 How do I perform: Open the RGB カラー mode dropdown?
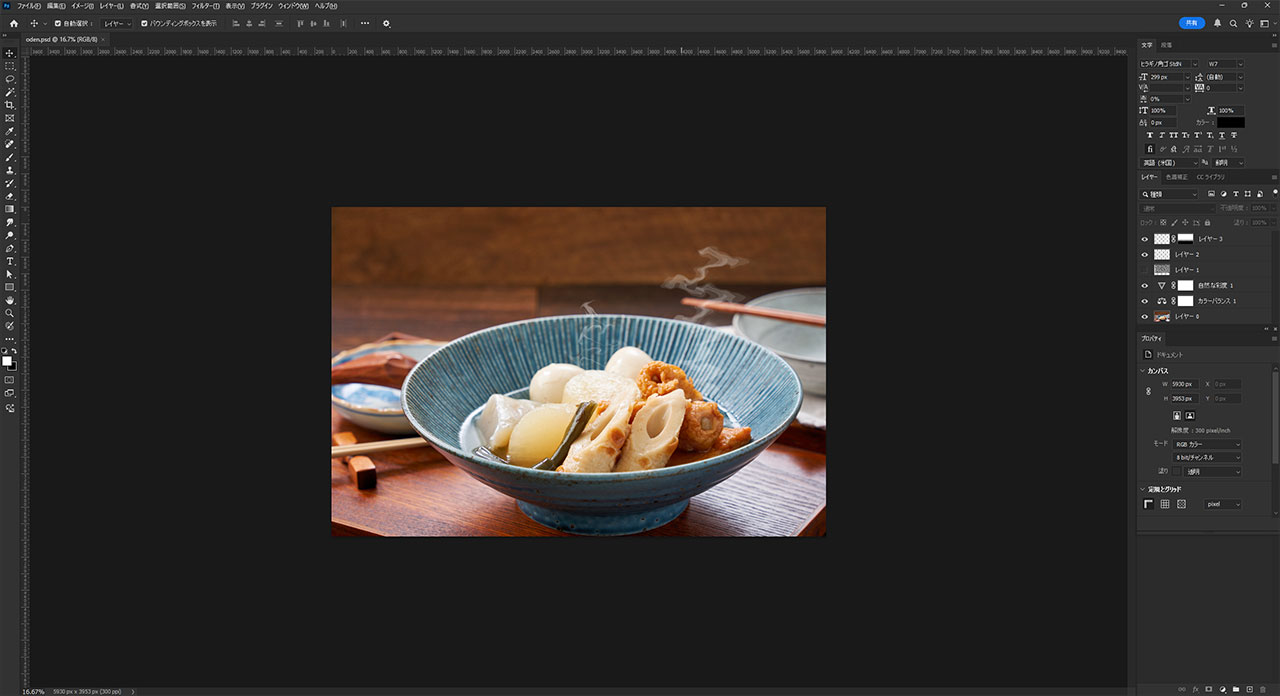point(1207,444)
